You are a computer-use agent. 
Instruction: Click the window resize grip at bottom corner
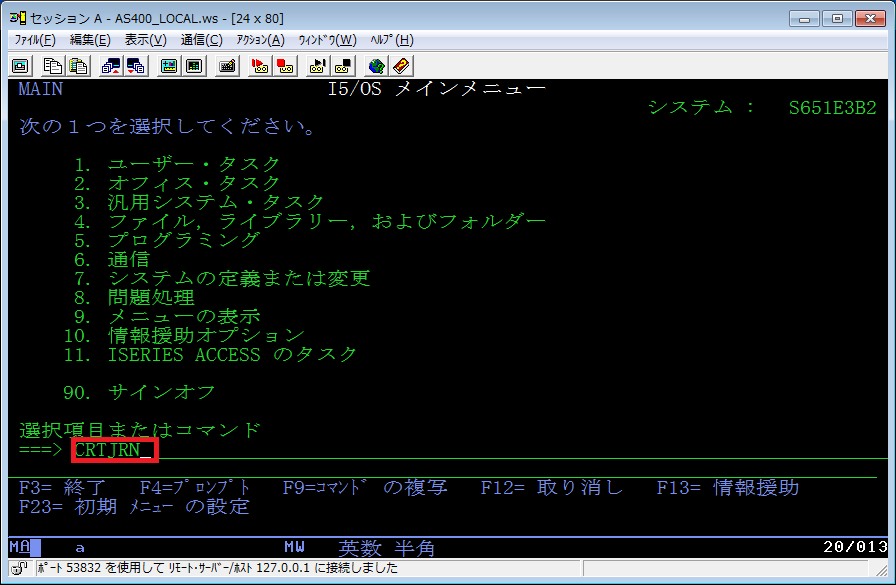881,569
